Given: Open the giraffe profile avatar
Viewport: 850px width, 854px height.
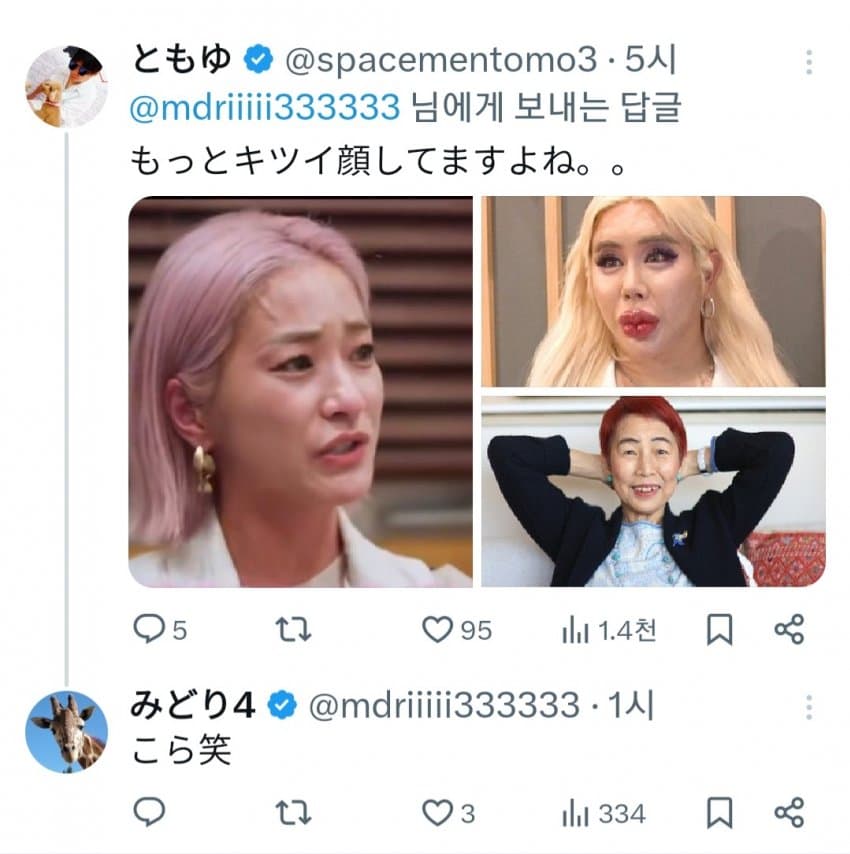Looking at the screenshot, I should tap(66, 731).
